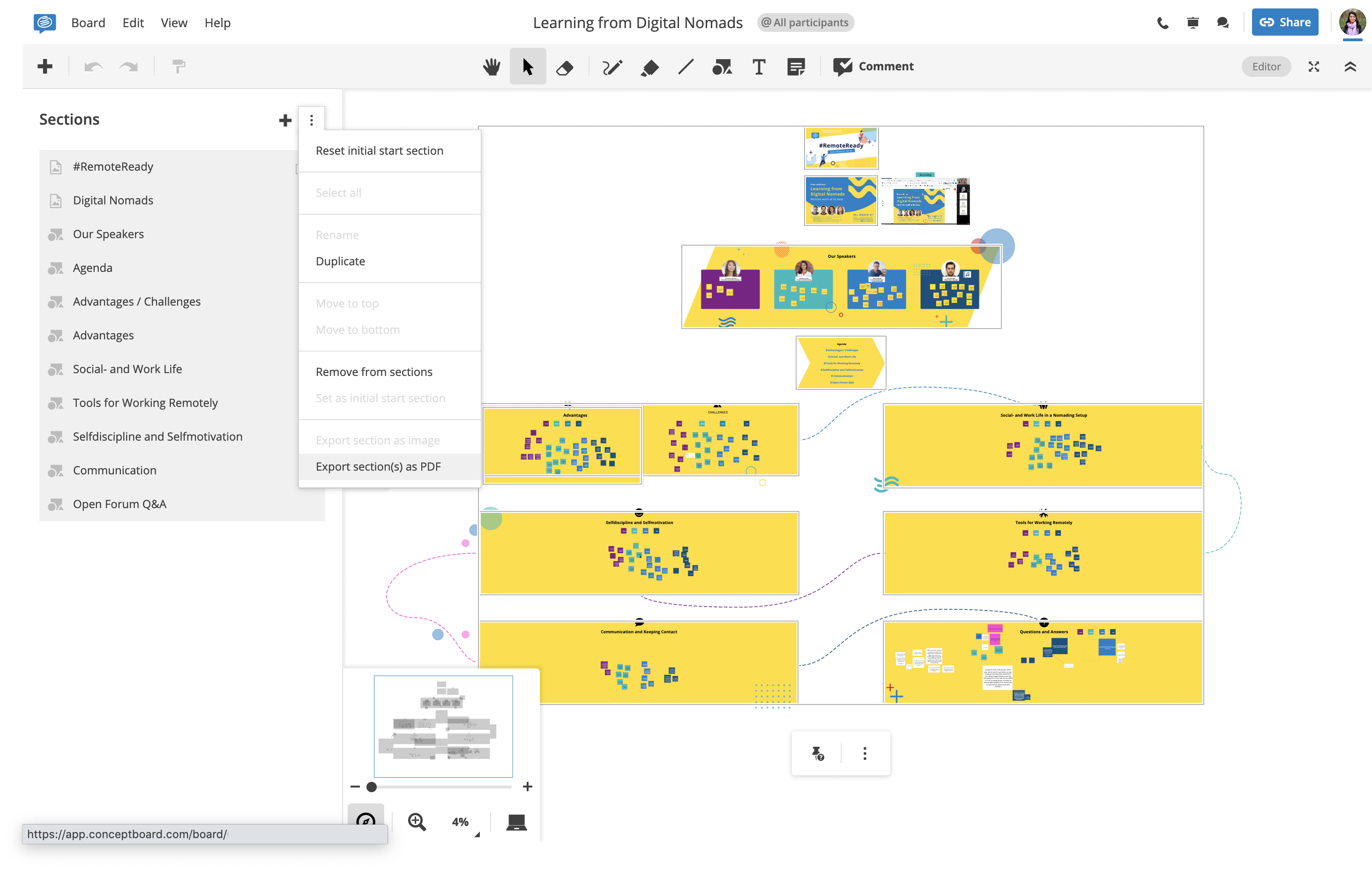
Task: Click the zoom slider handle
Action: (x=372, y=787)
